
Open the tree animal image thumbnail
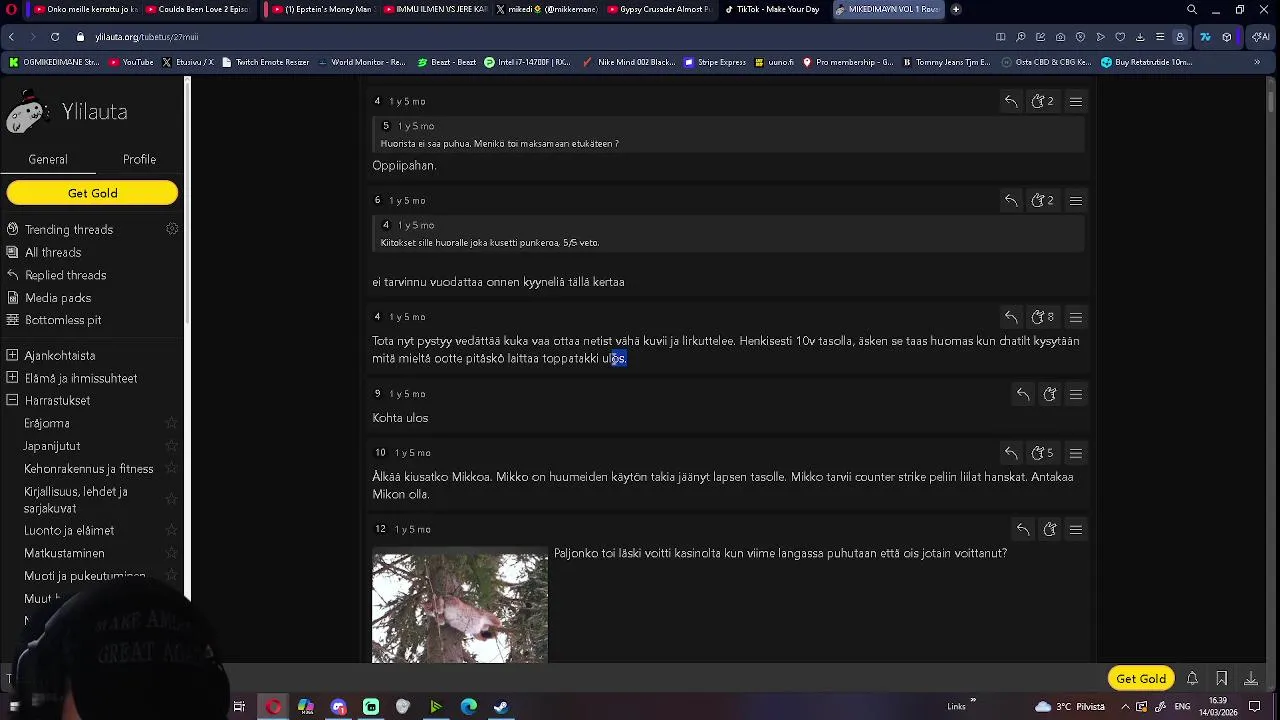tap(460, 608)
